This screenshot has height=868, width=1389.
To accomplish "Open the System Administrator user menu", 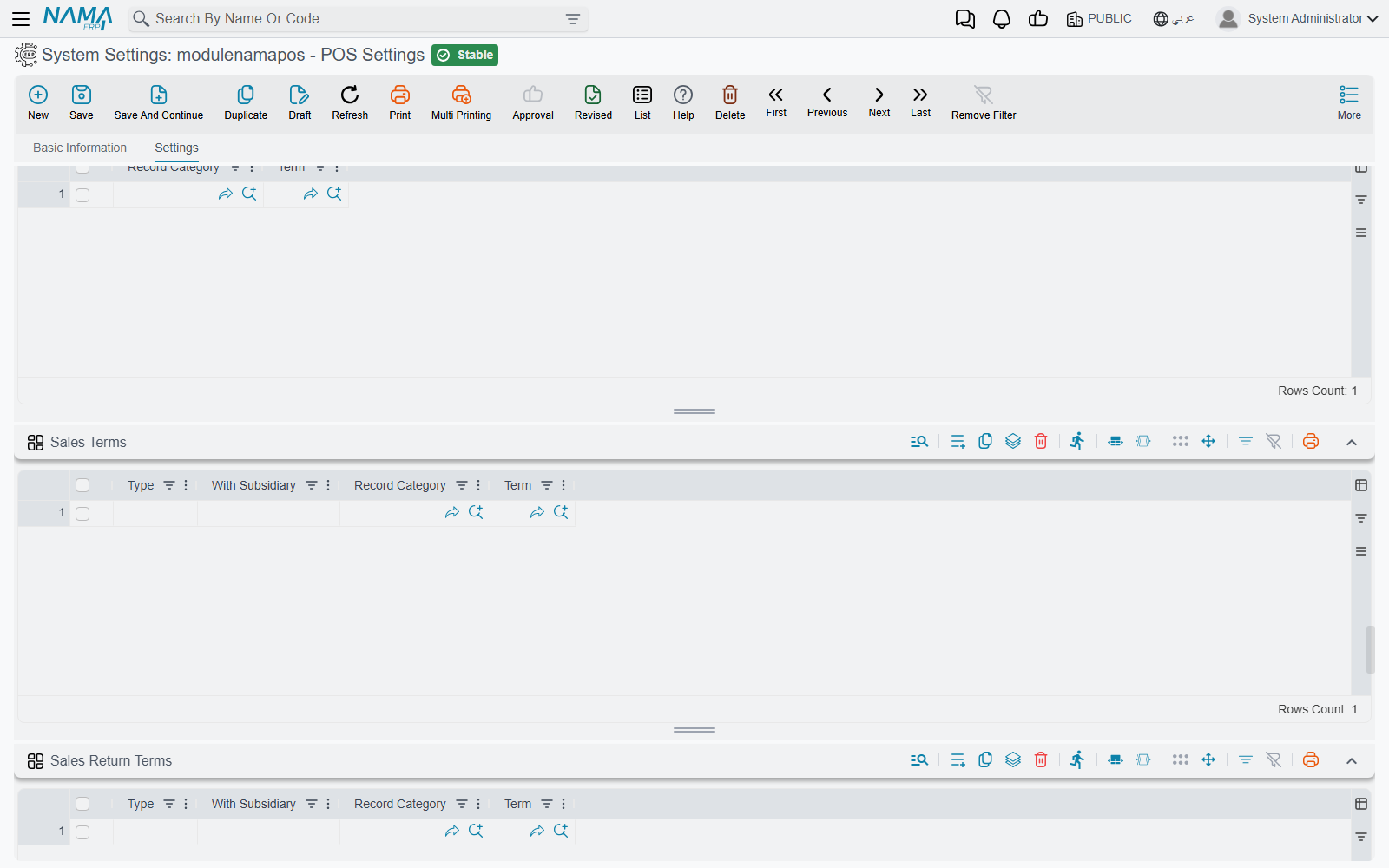I will (x=1297, y=18).
